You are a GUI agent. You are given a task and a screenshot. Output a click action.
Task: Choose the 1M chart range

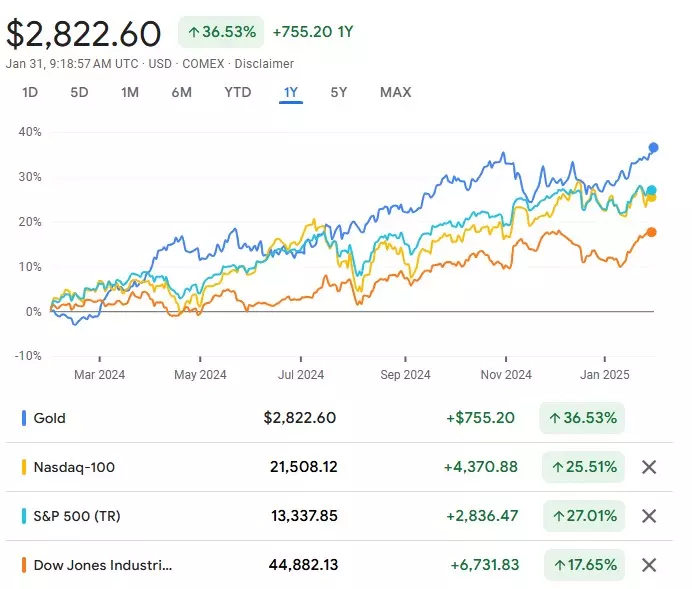point(130,93)
